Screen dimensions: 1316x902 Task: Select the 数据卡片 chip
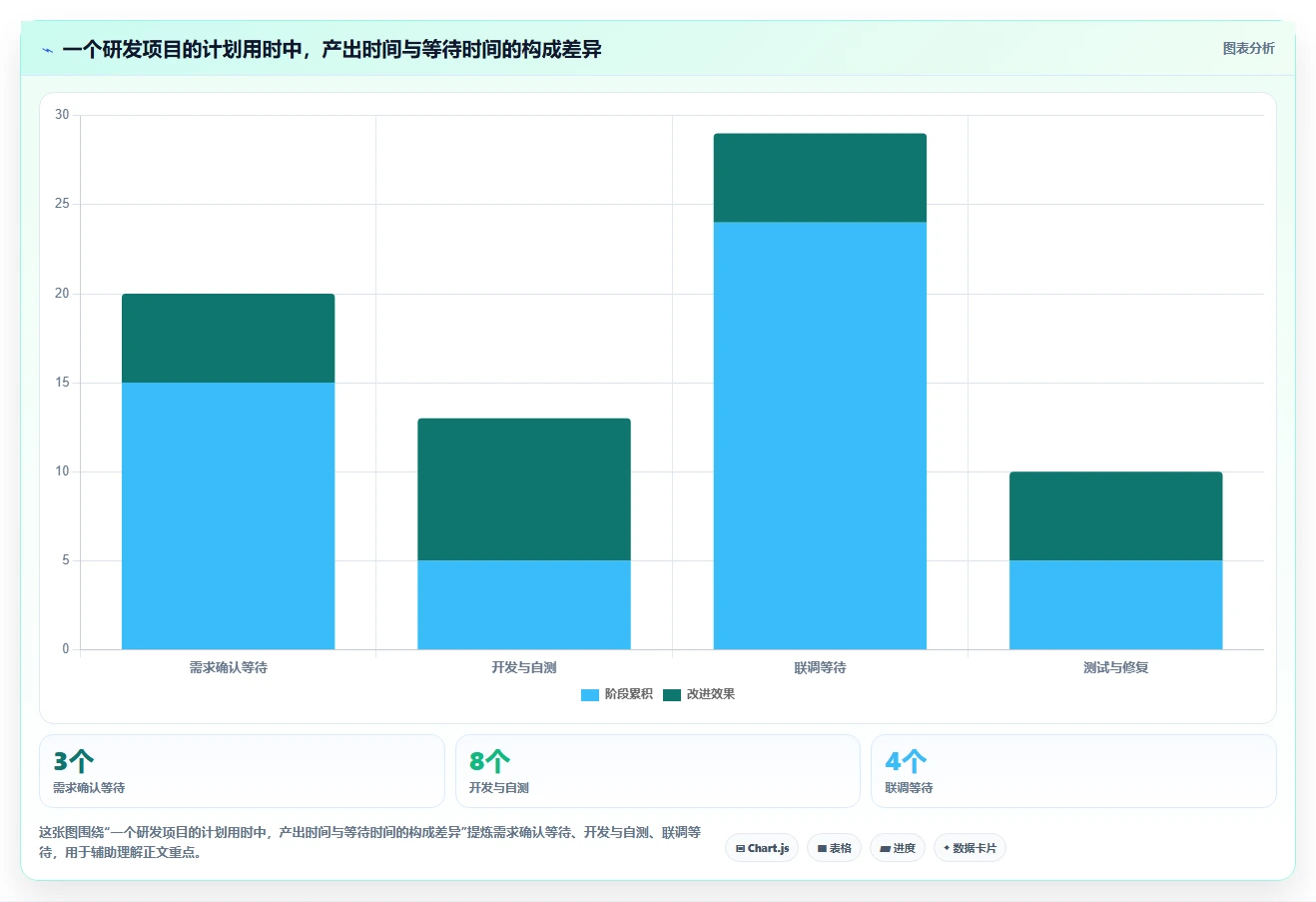[970, 848]
